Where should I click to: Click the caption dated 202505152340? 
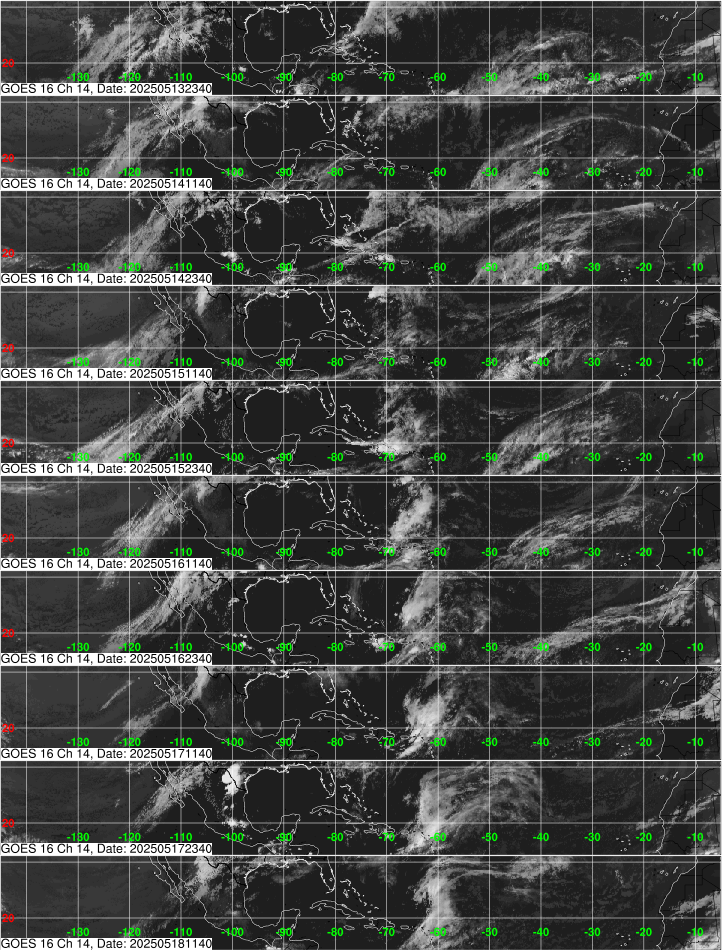[x=107, y=469]
